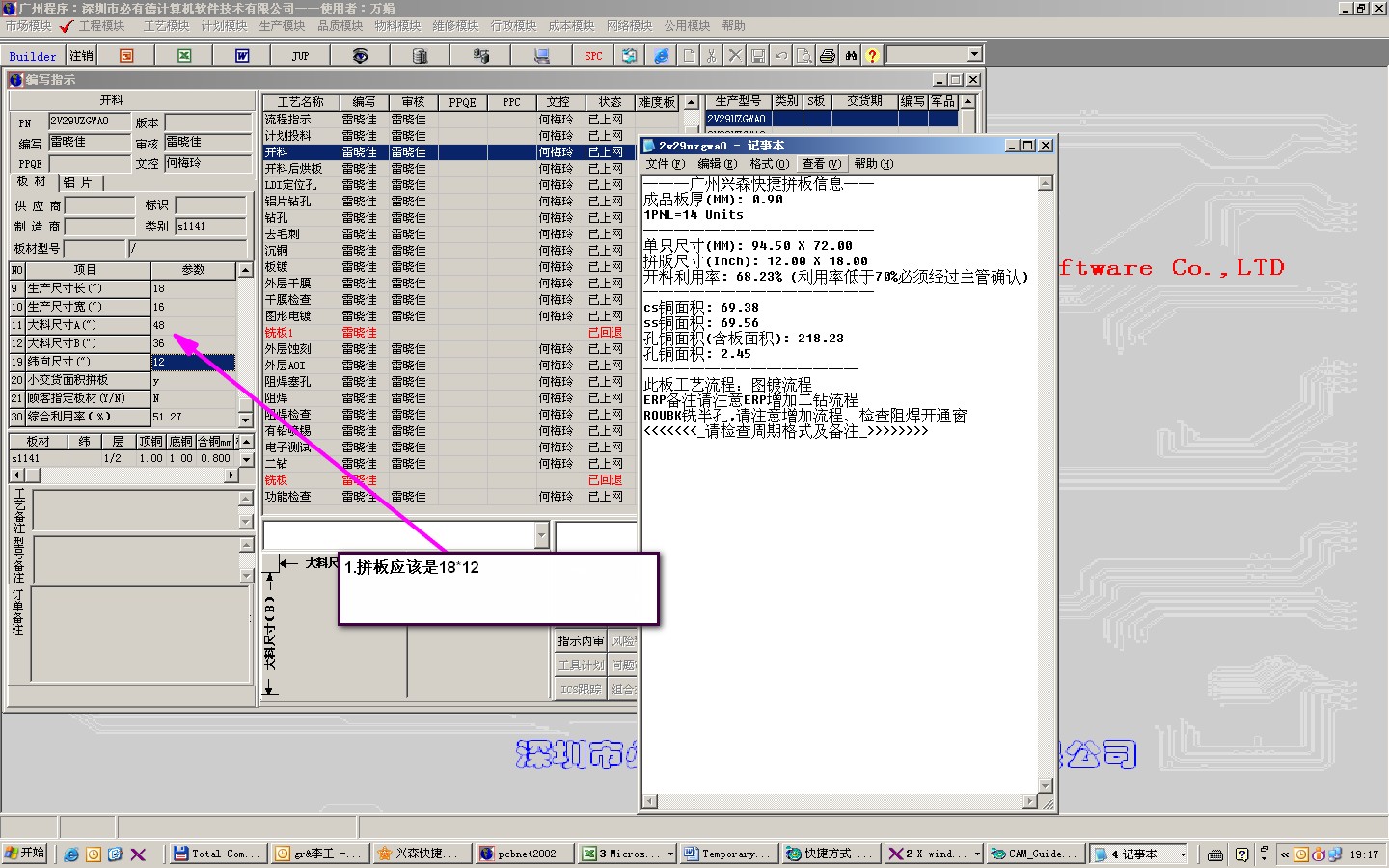Click parameter list scroll up arrow
Screen dimensions: 1389x868
pos(245,270)
